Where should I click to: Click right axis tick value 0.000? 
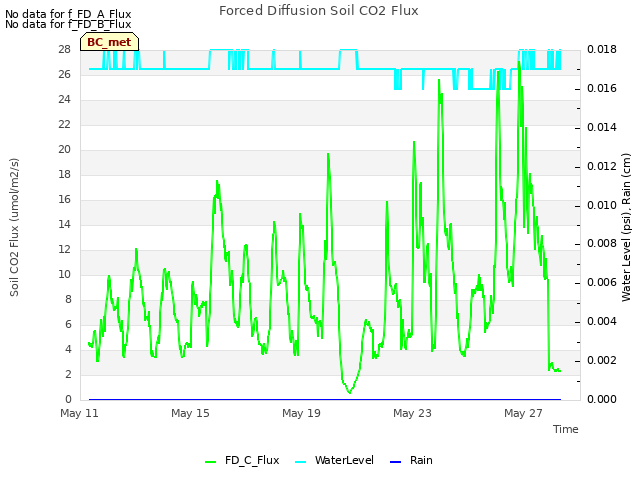point(602,399)
